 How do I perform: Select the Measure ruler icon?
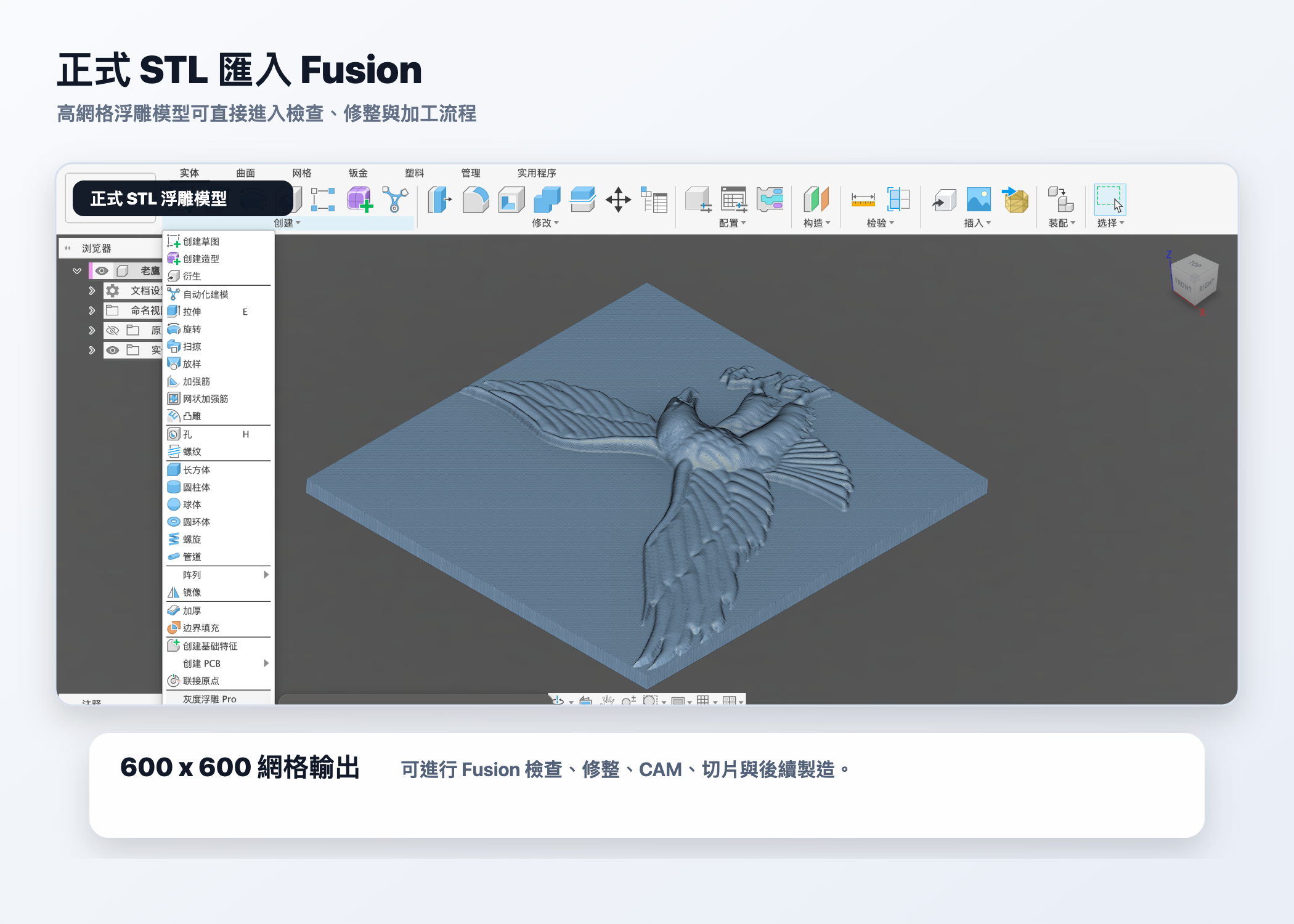[x=863, y=200]
